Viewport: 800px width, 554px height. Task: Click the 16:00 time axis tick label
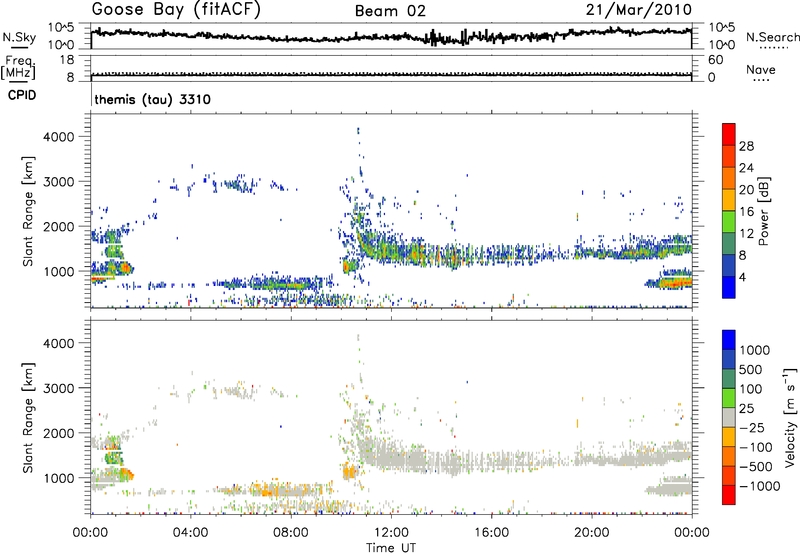pyautogui.click(x=491, y=533)
